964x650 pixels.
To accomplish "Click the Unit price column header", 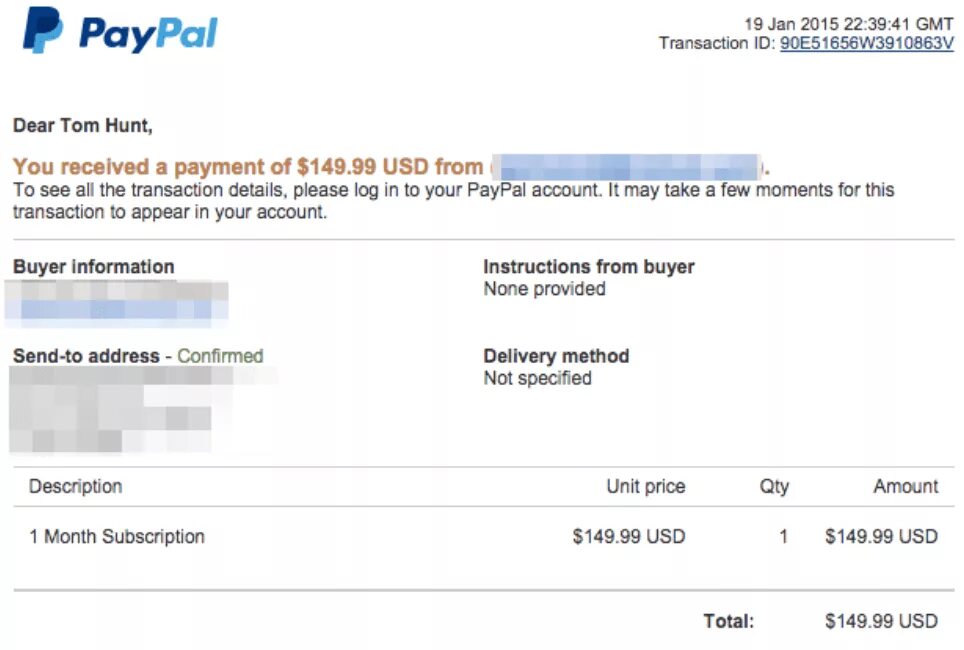I will coord(646,486).
